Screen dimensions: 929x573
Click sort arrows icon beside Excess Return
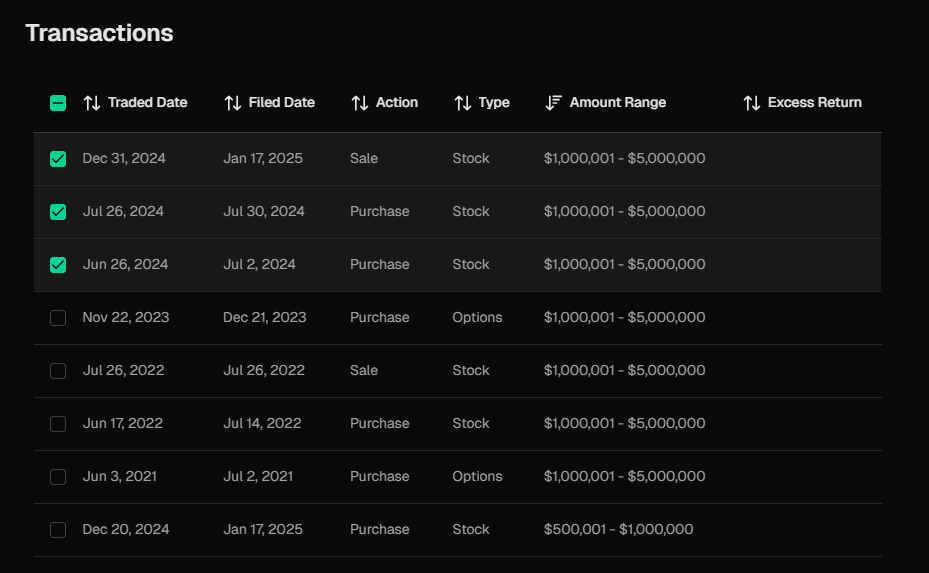pyautogui.click(x=752, y=103)
